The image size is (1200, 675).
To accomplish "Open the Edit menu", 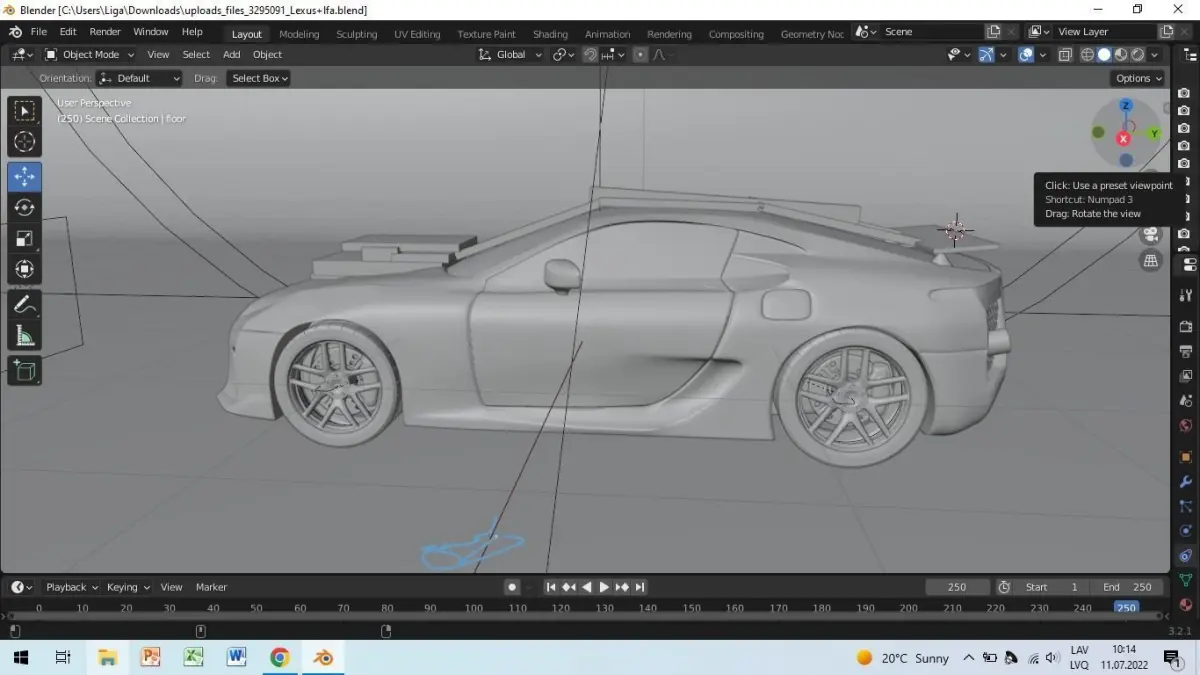I will coord(68,32).
